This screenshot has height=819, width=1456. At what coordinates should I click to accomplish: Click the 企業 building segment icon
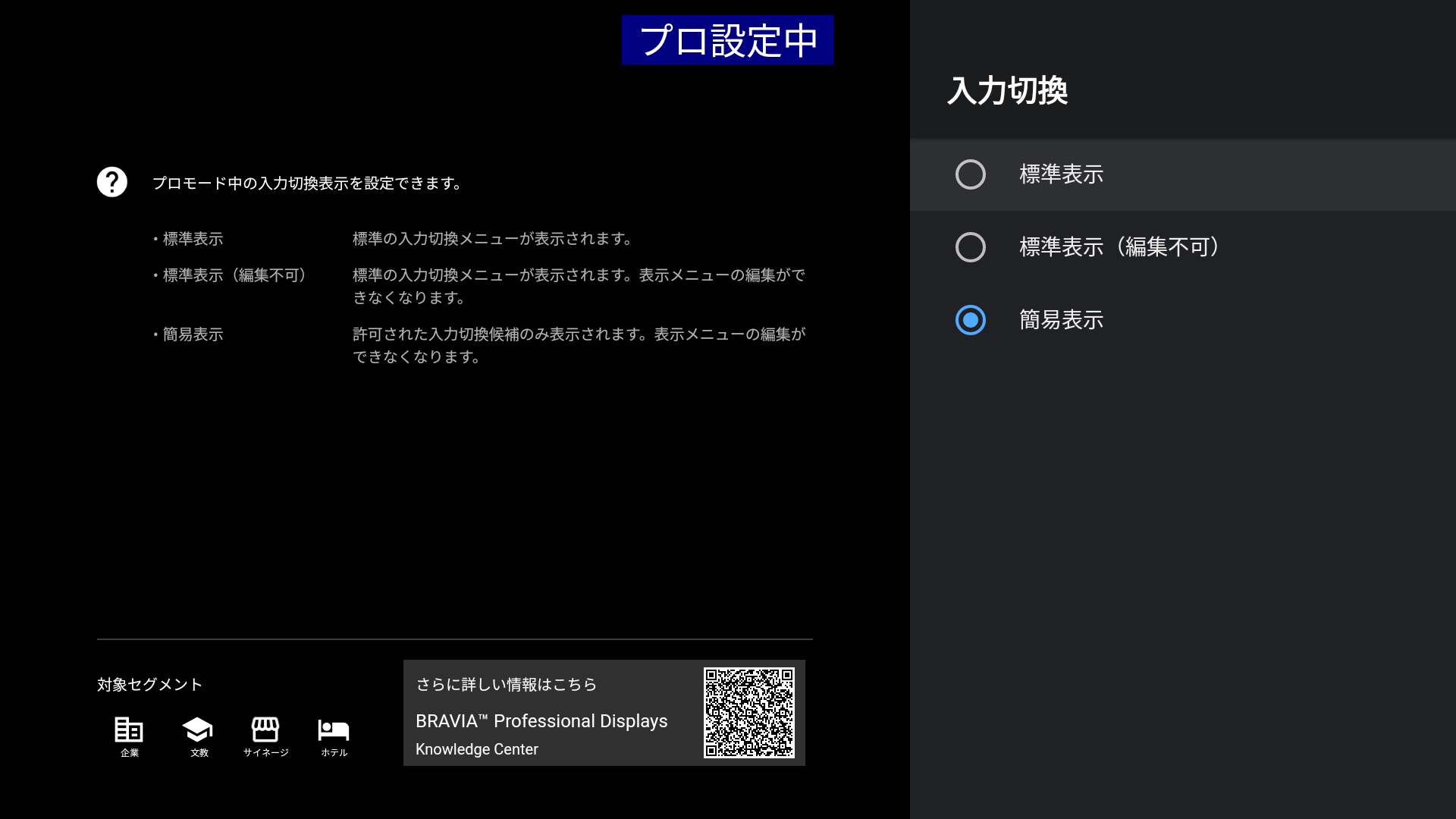(129, 730)
